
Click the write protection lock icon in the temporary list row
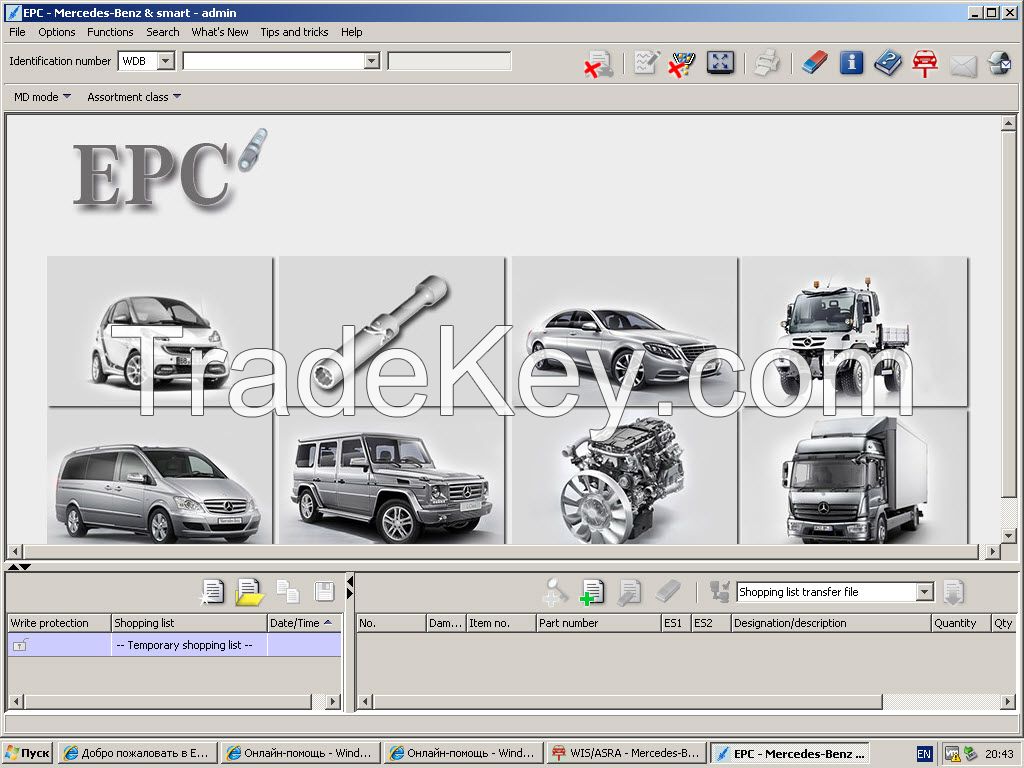(20, 645)
